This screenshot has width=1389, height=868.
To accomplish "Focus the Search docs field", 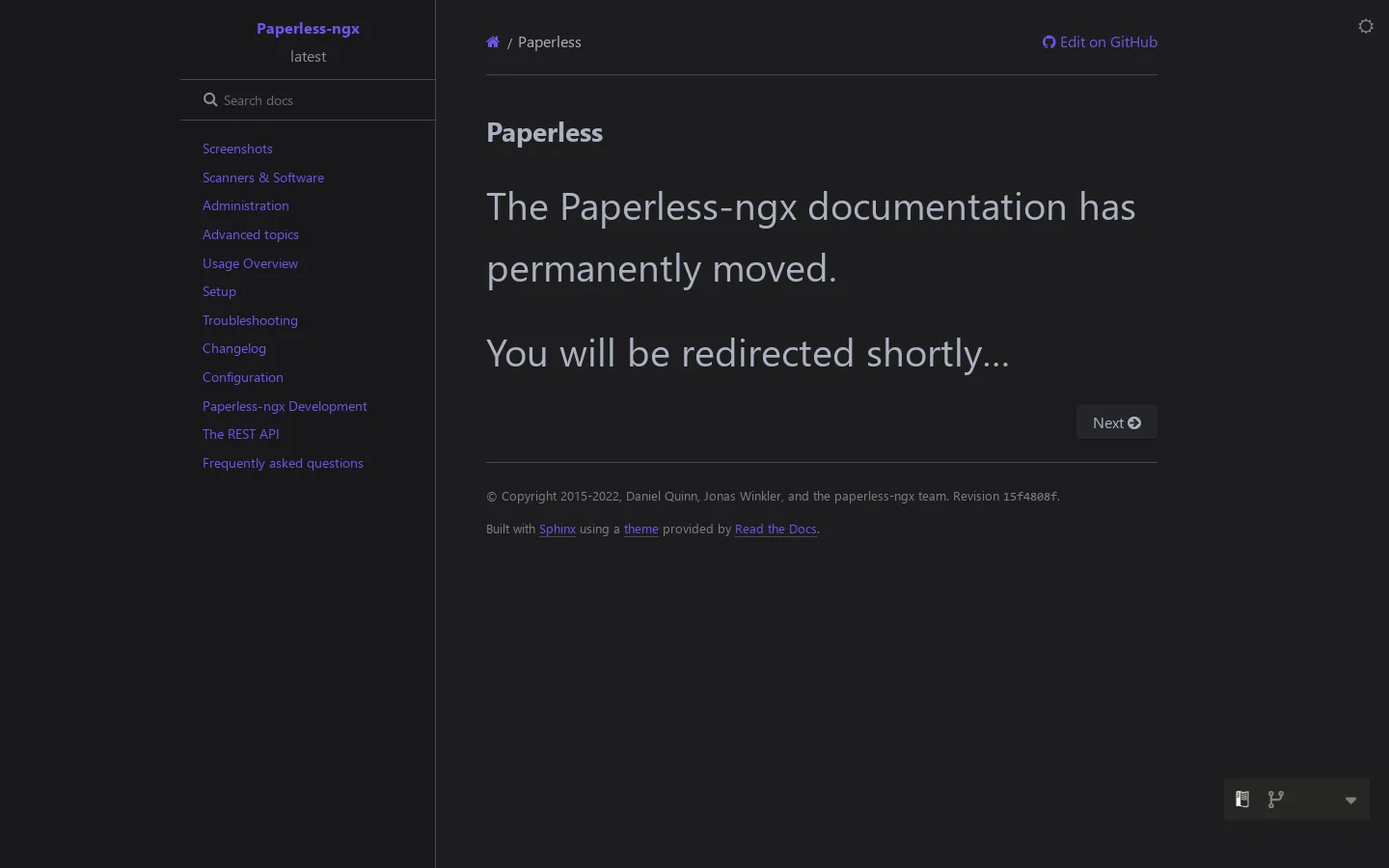I will (x=308, y=100).
